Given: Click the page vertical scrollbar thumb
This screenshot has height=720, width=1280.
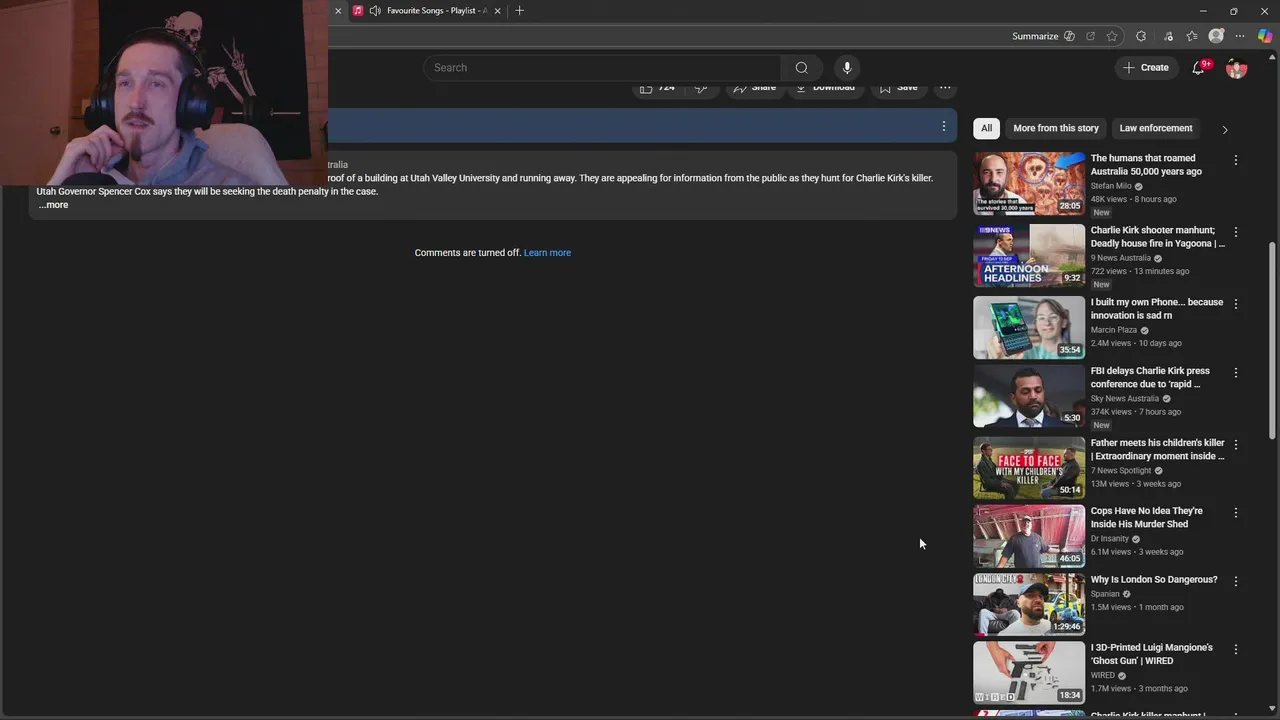Looking at the screenshot, I should click(x=1272, y=340).
